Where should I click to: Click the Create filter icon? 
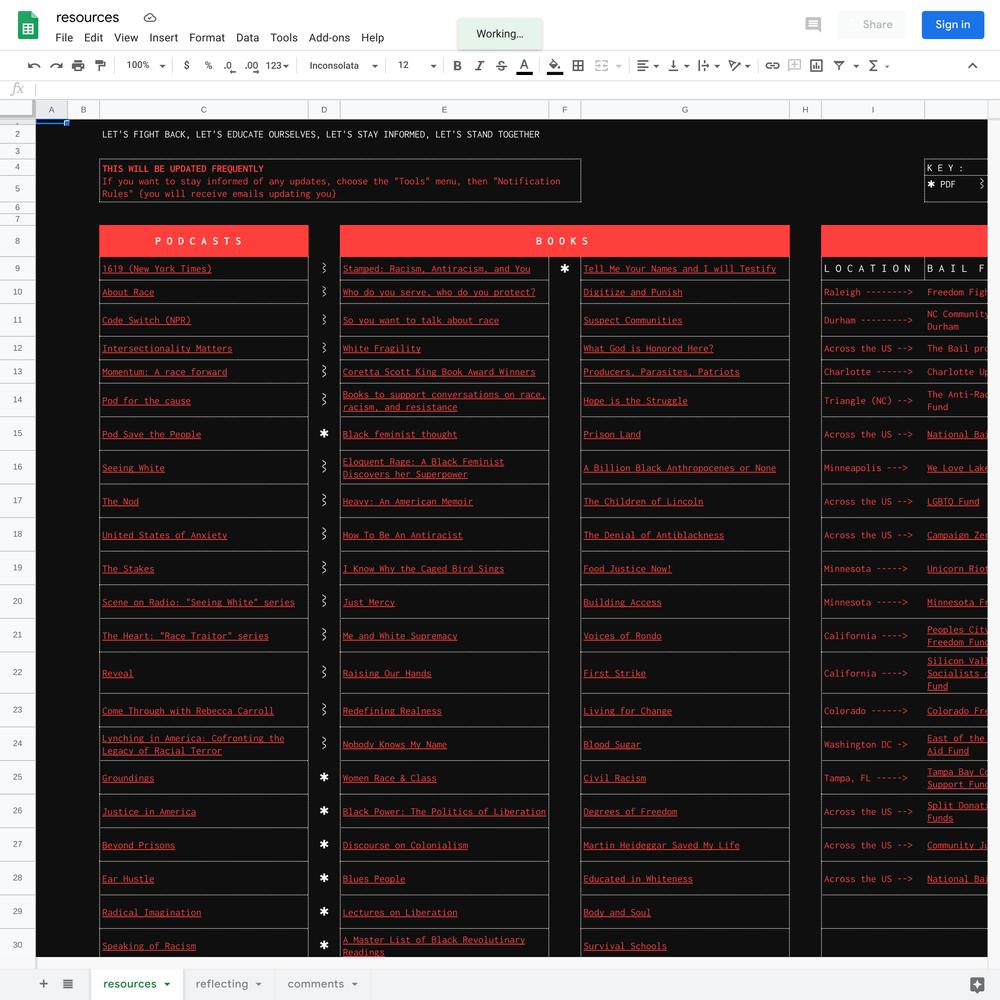point(839,66)
